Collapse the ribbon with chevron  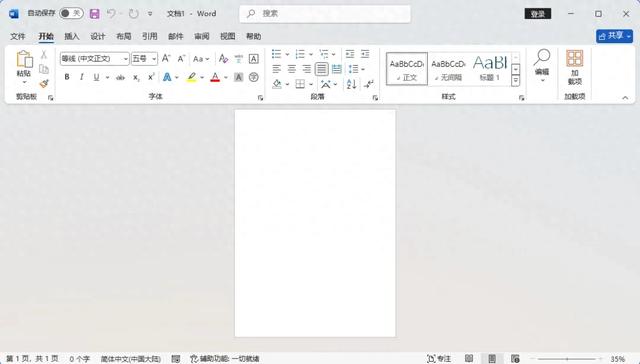625,98
